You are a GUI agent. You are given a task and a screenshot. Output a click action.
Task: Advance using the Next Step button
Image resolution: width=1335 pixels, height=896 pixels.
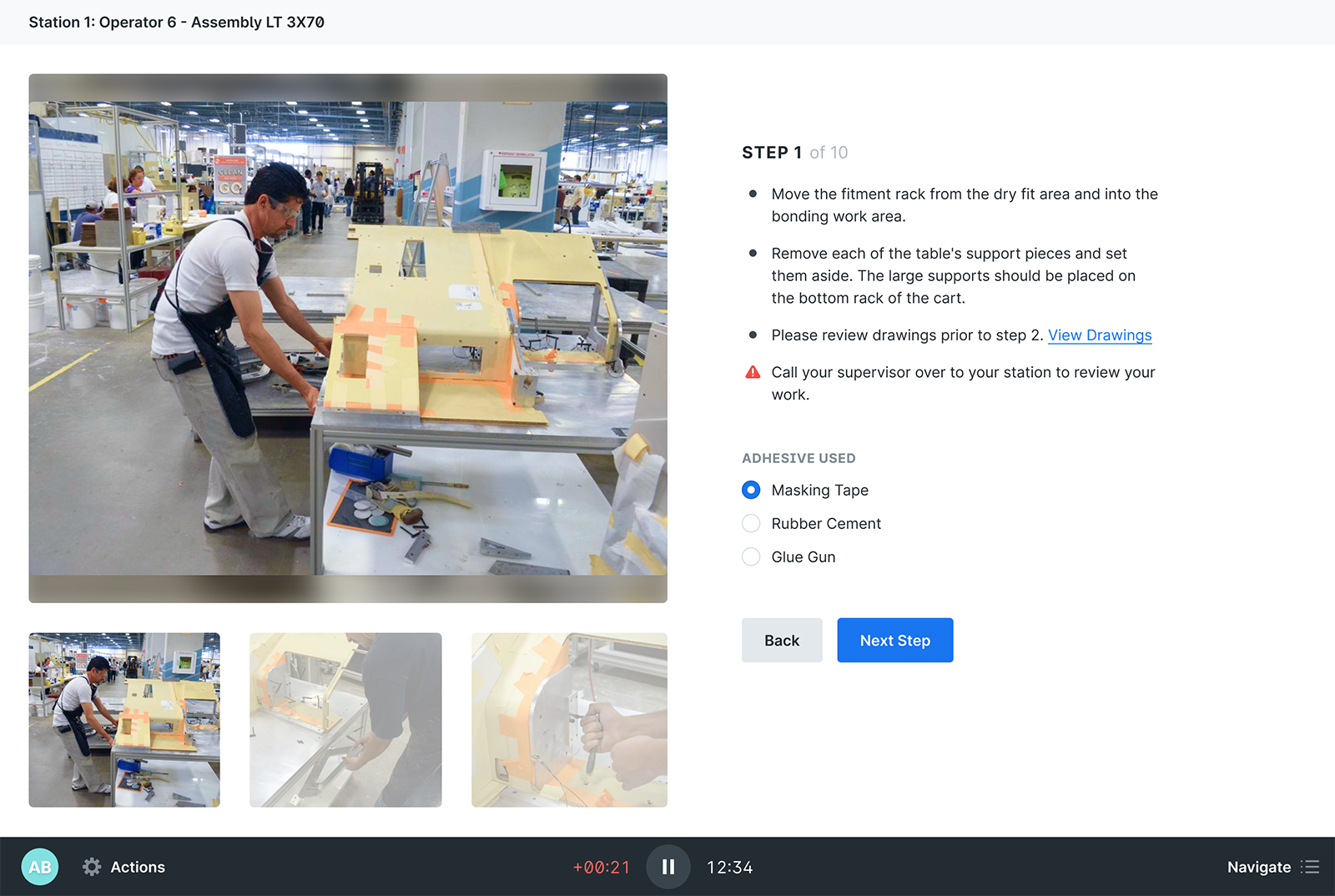tap(894, 640)
